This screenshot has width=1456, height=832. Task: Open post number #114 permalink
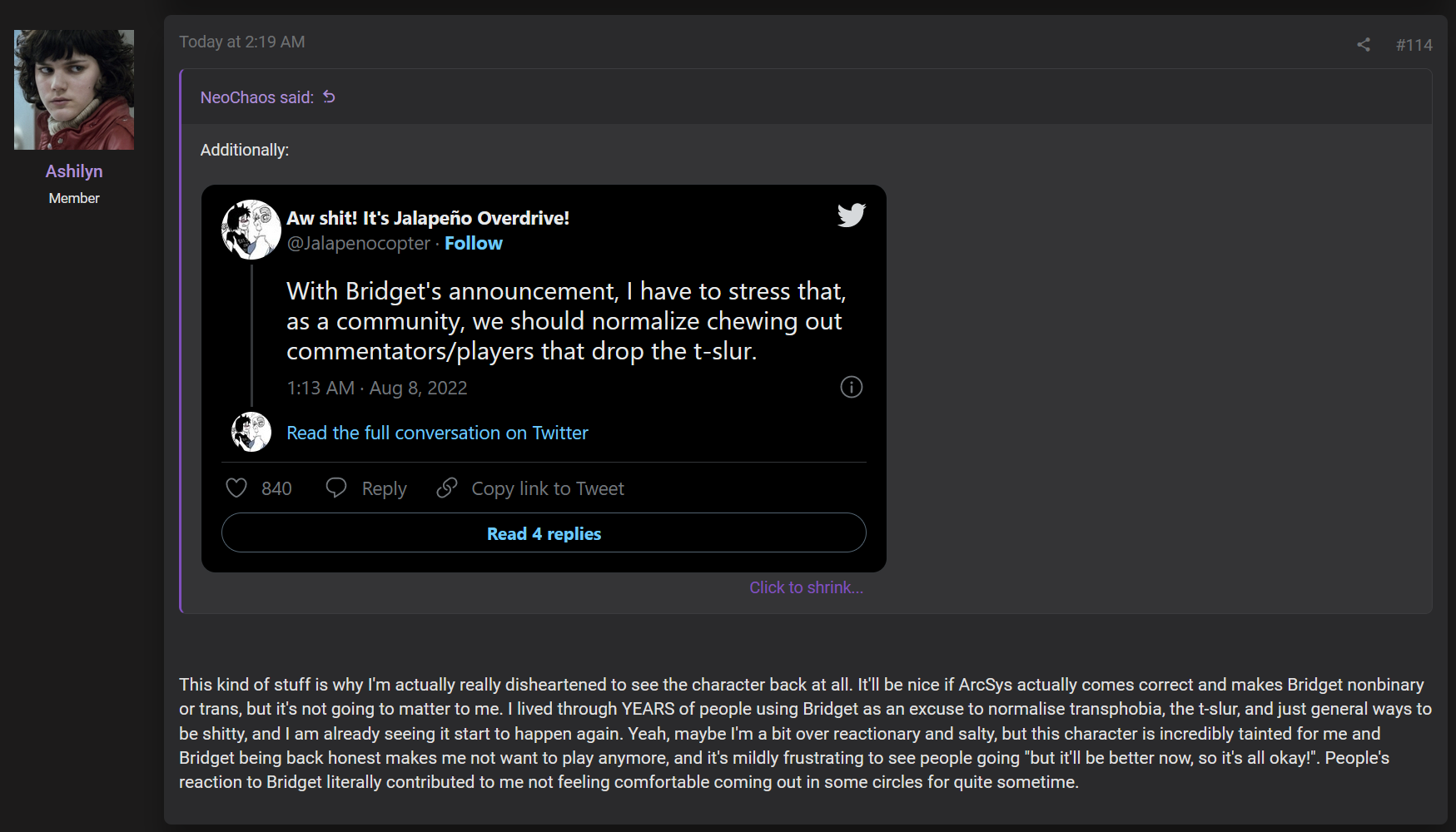click(1414, 45)
